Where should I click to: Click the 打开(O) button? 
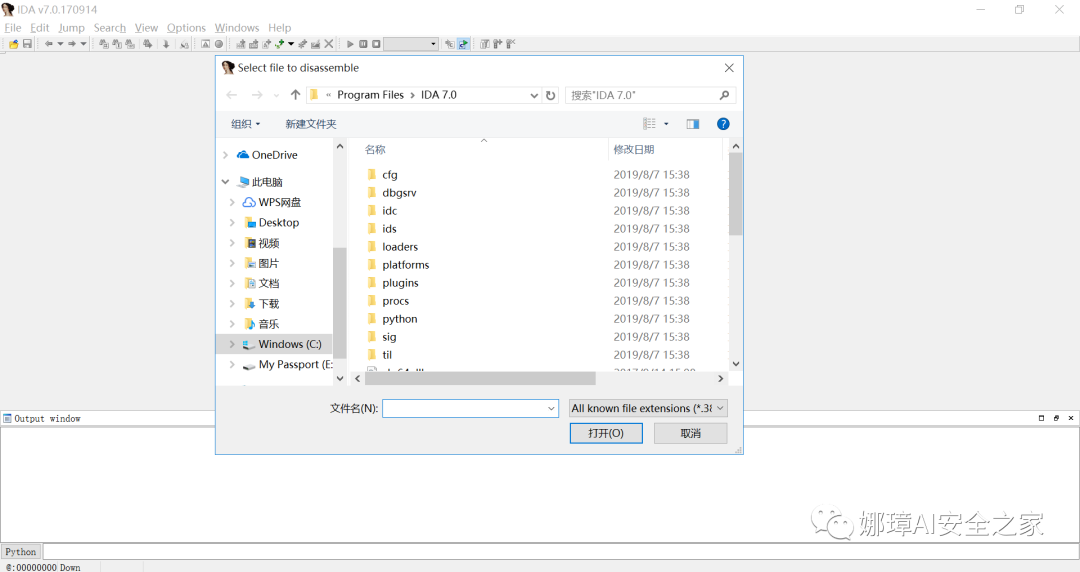(x=606, y=433)
